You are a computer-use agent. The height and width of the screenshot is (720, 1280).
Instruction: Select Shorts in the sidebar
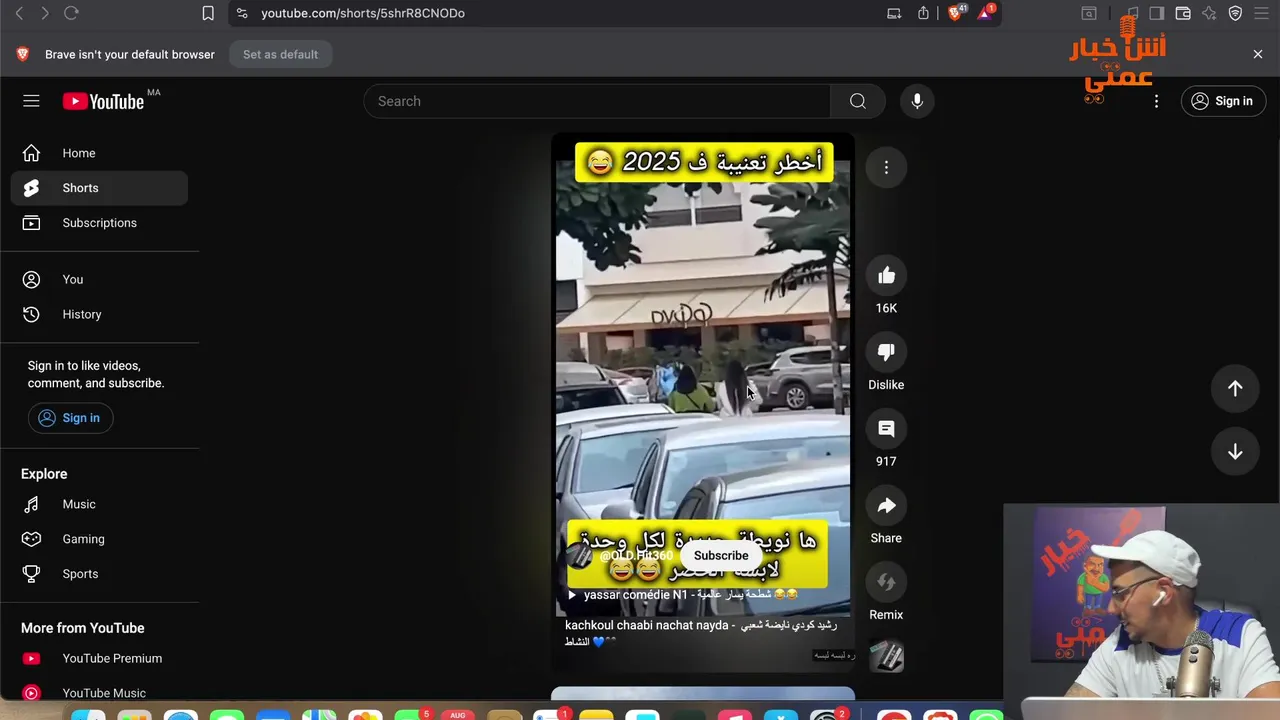pyautogui.click(x=99, y=188)
